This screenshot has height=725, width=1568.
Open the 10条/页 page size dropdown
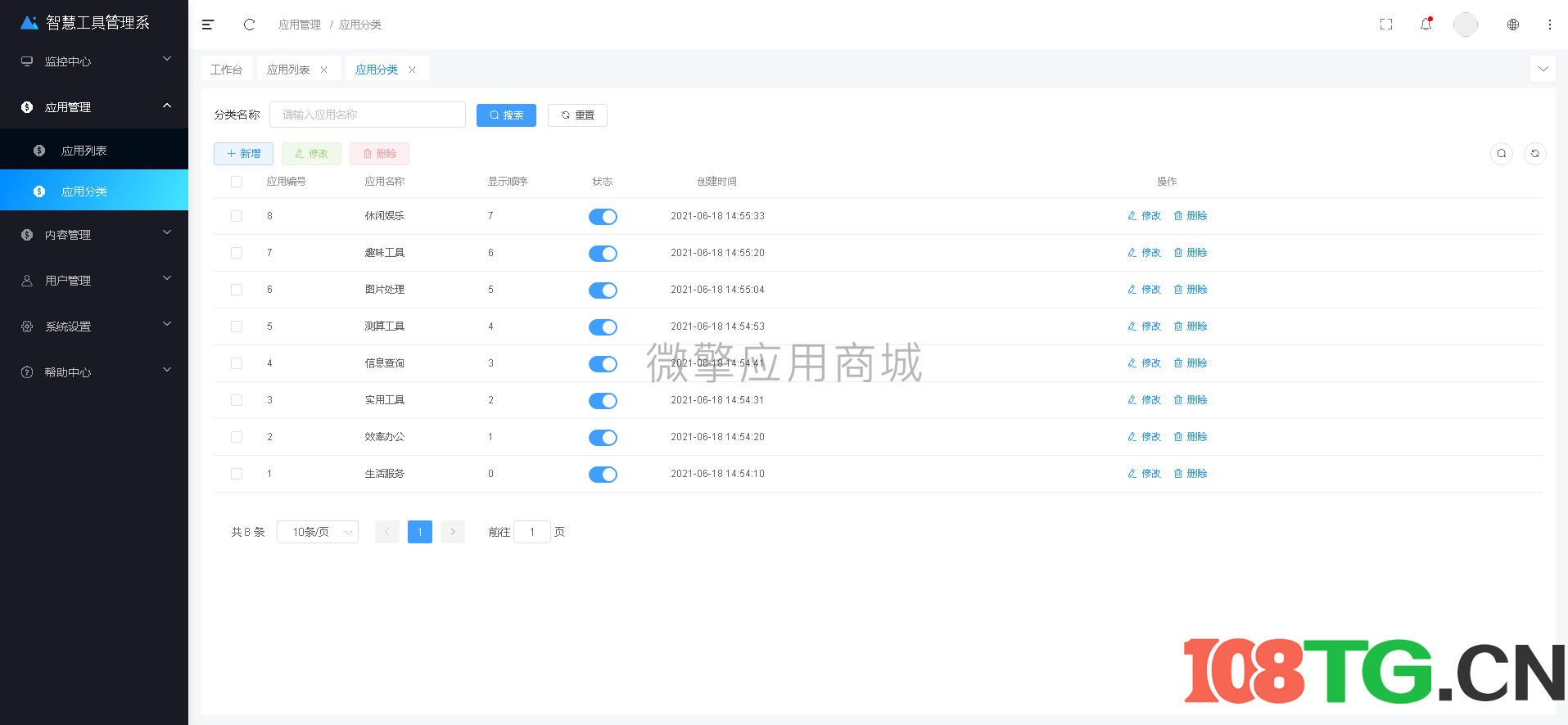pyautogui.click(x=318, y=532)
